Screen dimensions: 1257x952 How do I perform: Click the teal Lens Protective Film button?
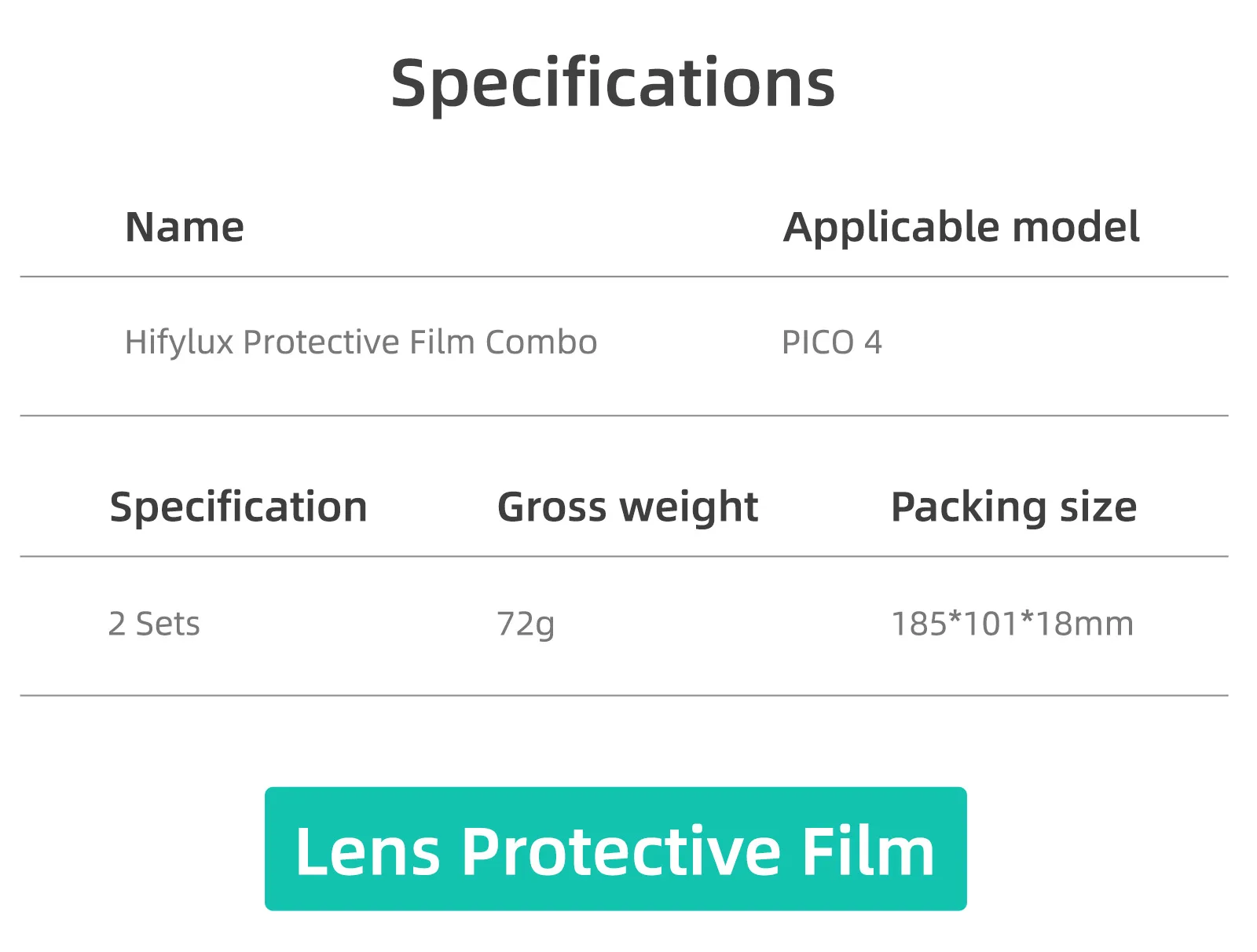tap(615, 848)
